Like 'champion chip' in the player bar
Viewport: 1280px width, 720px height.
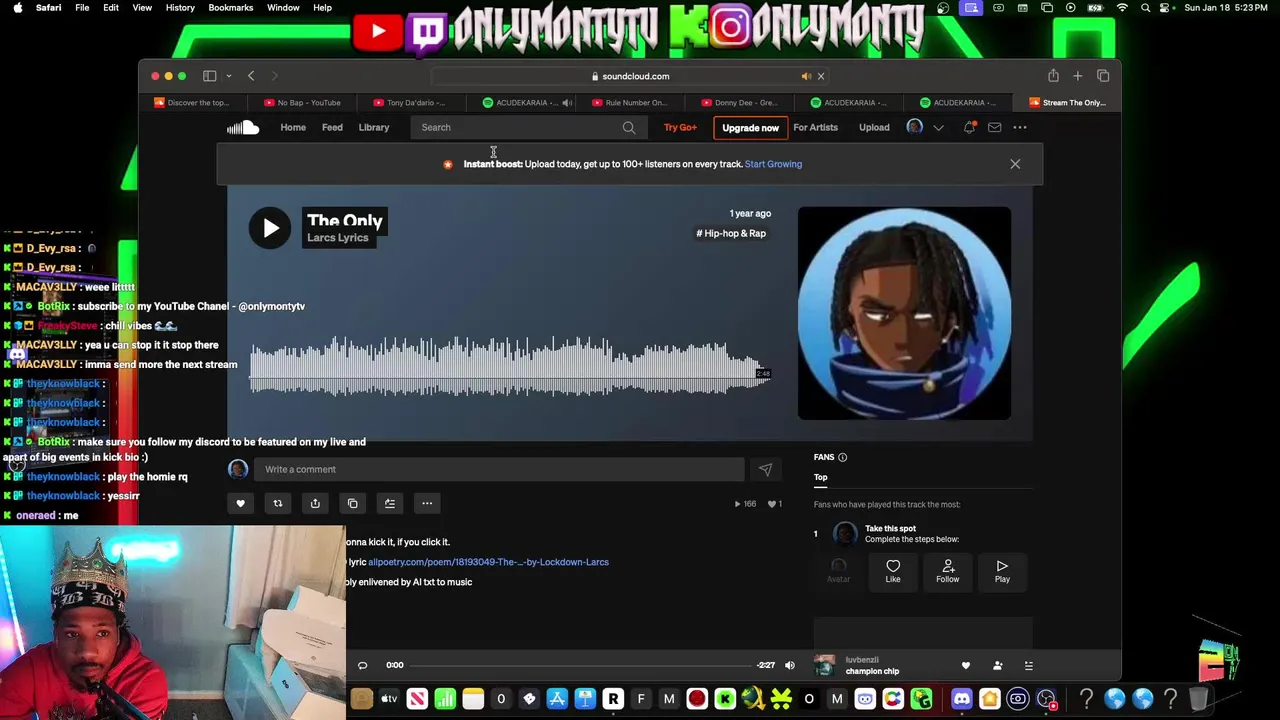click(x=966, y=665)
